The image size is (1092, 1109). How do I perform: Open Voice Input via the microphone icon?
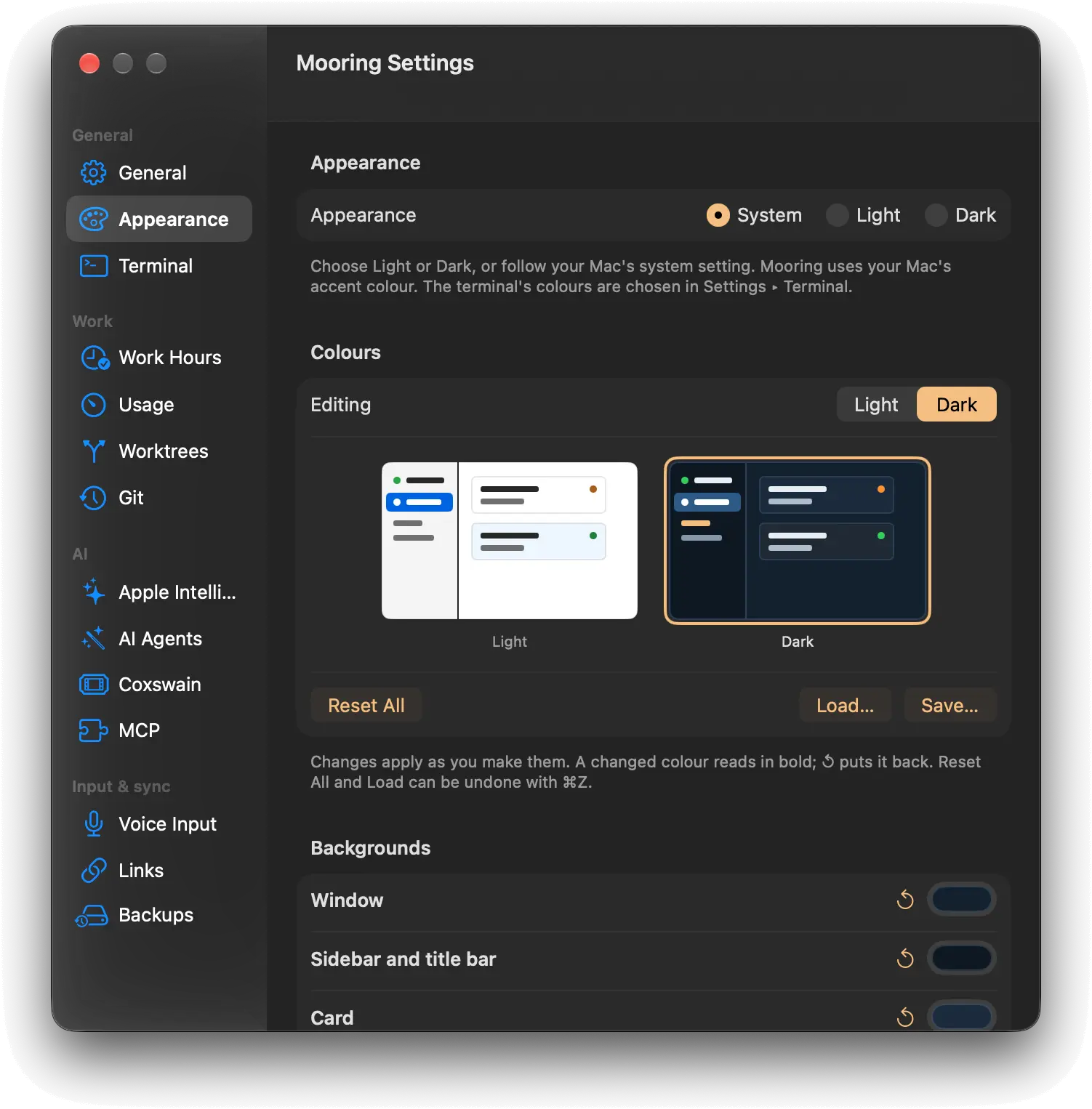pos(93,824)
